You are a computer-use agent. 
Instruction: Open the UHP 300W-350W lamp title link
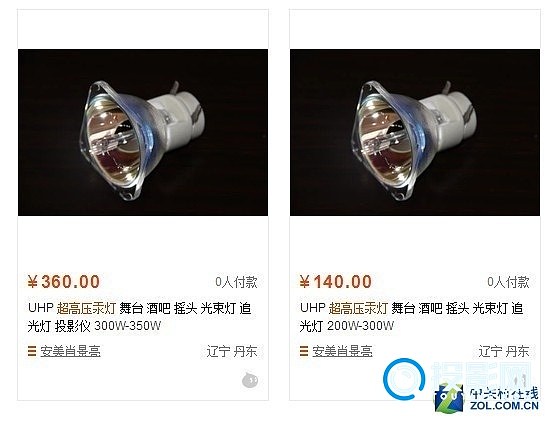point(140,317)
